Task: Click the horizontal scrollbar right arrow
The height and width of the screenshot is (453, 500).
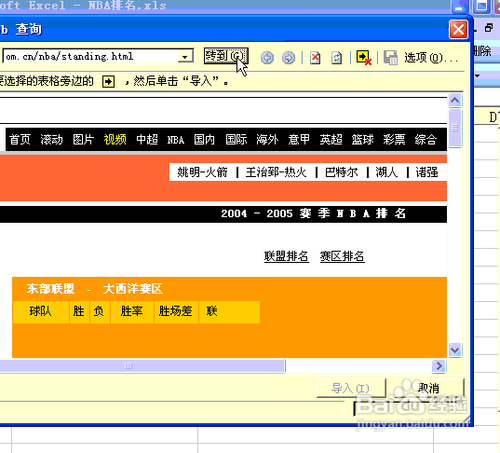Action: click(x=439, y=366)
